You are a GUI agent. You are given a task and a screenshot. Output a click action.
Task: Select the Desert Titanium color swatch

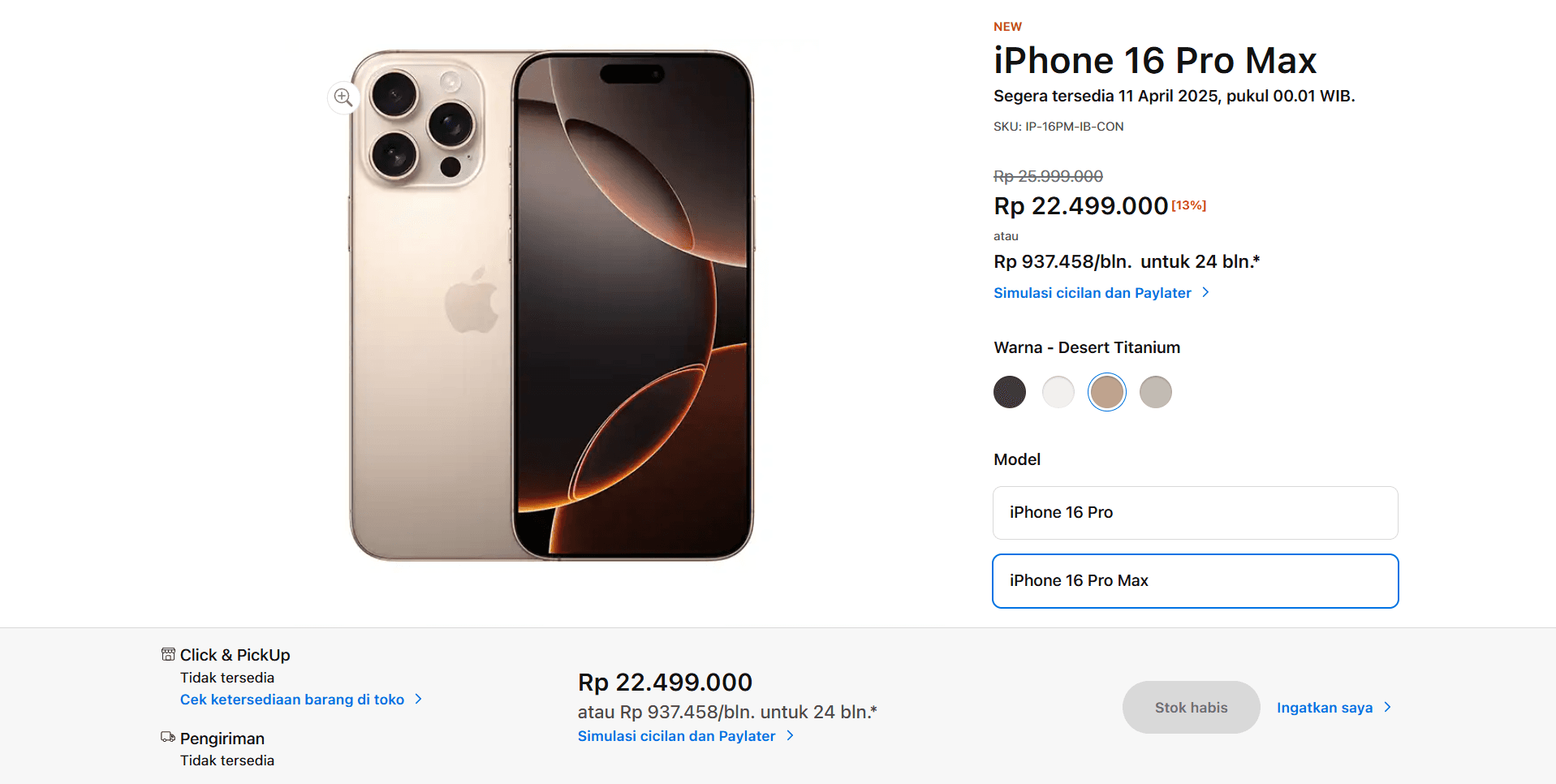click(1106, 391)
